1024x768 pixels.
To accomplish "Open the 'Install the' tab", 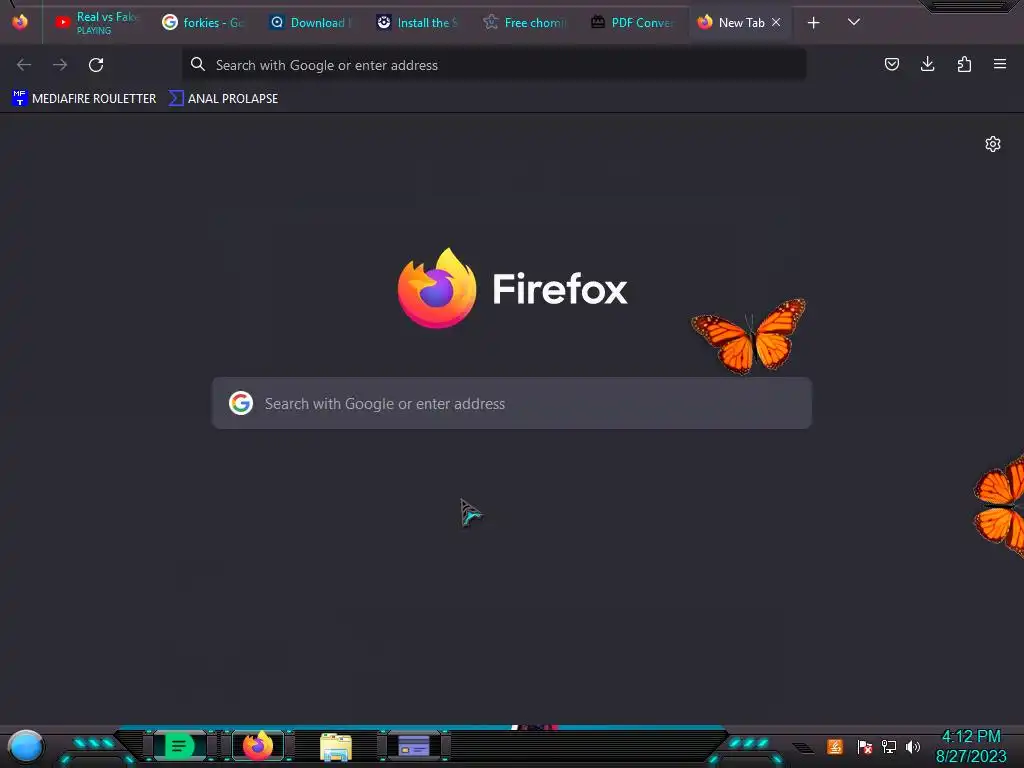I will [417, 22].
